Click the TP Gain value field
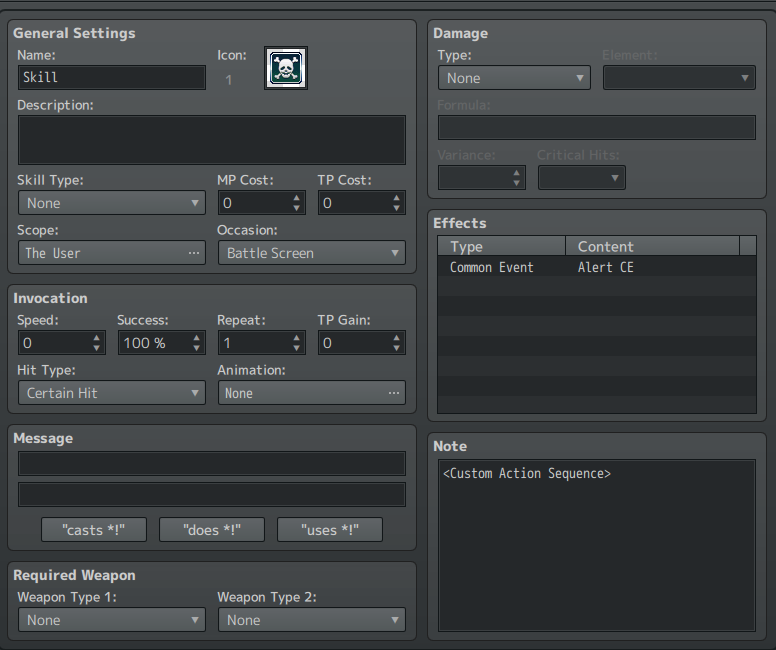Viewport: 776px width, 650px height. [x=361, y=343]
